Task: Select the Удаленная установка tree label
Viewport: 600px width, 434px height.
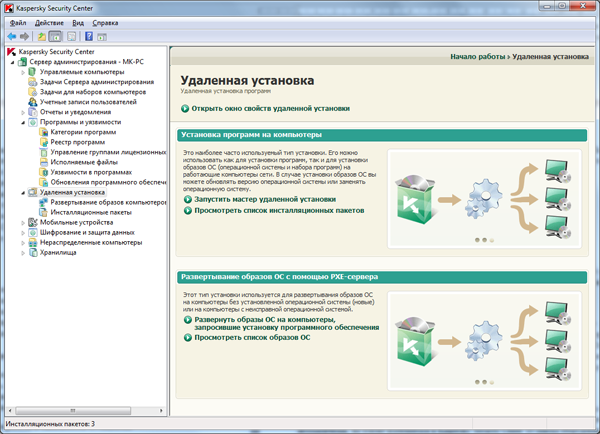Action: point(72,193)
